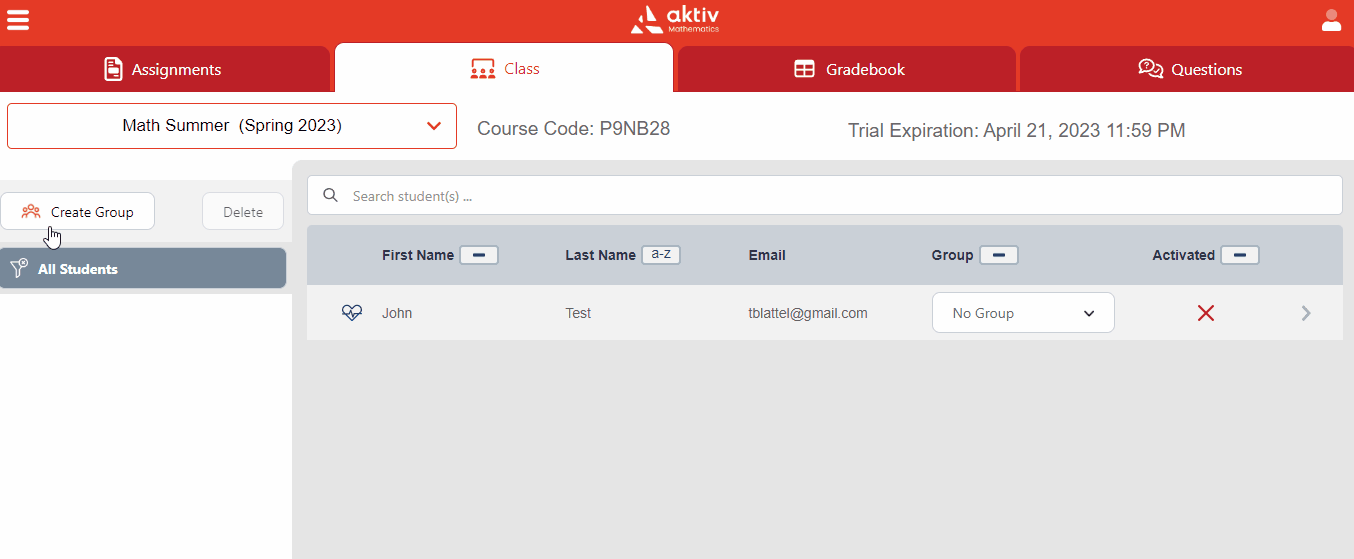This screenshot has height=559, width=1354.
Task: Click the Search student(s) field
Action: pyautogui.click(x=825, y=195)
